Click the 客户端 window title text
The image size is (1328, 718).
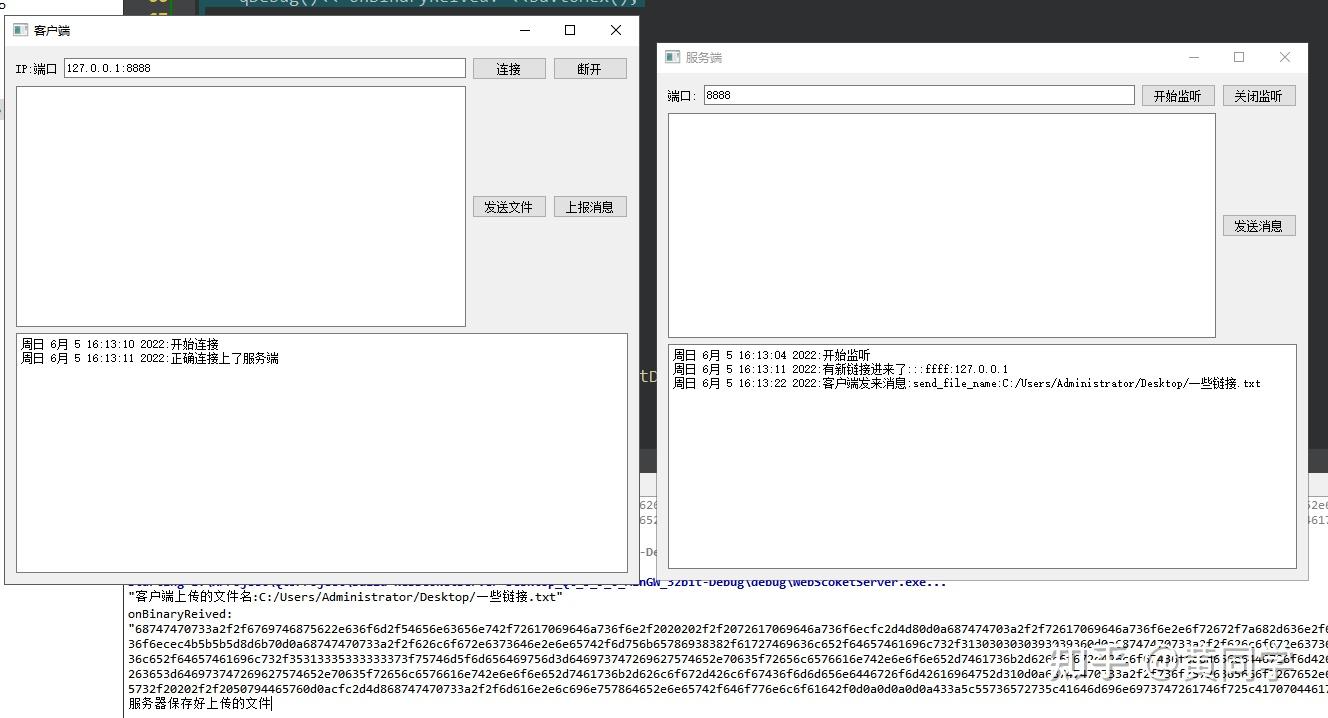coord(52,31)
